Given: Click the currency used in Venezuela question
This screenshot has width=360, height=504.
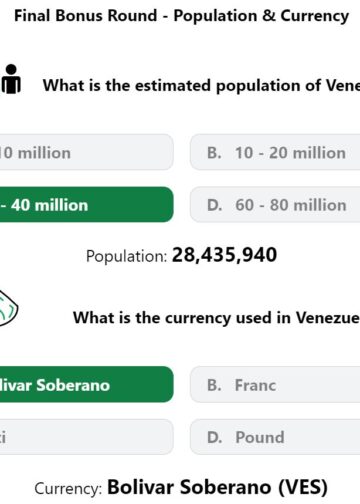Looking at the screenshot, I should pyautogui.click(x=216, y=318).
